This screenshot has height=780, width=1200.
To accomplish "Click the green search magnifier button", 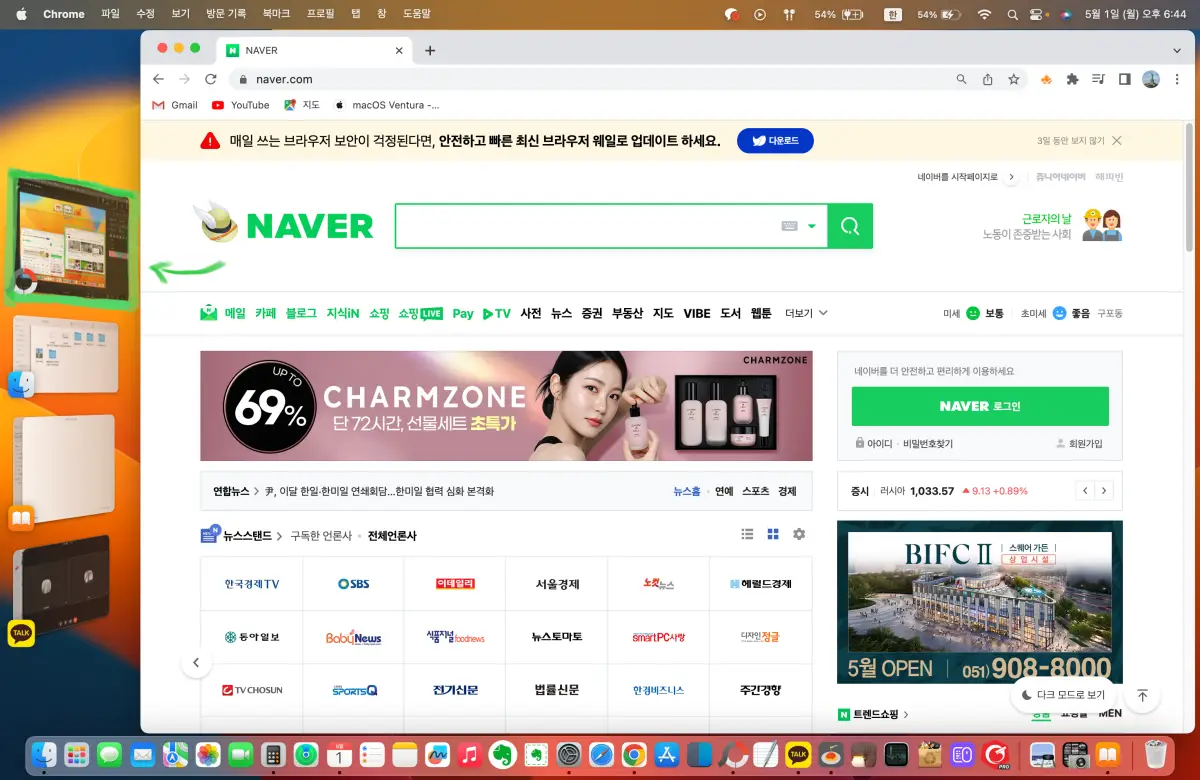I will point(849,226).
